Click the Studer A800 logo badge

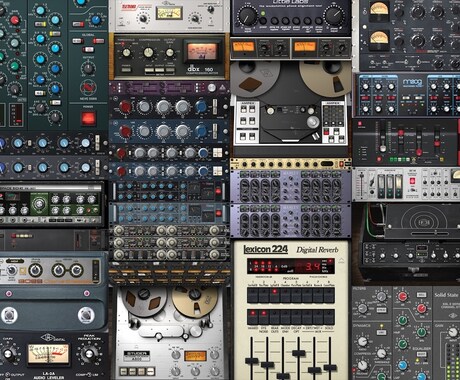pyautogui.click(x=137, y=356)
